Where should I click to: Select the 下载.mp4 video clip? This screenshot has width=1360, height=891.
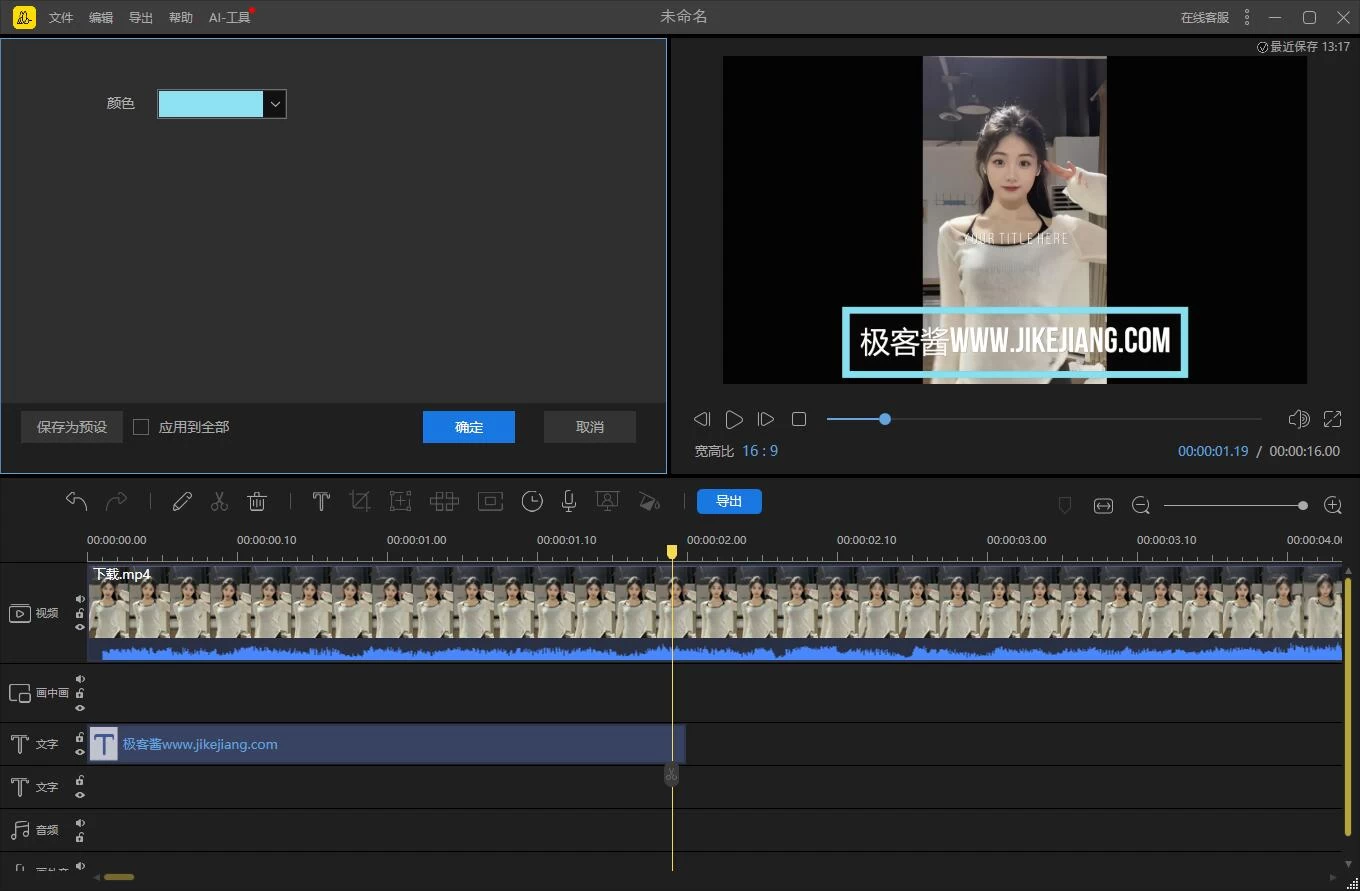[715, 613]
